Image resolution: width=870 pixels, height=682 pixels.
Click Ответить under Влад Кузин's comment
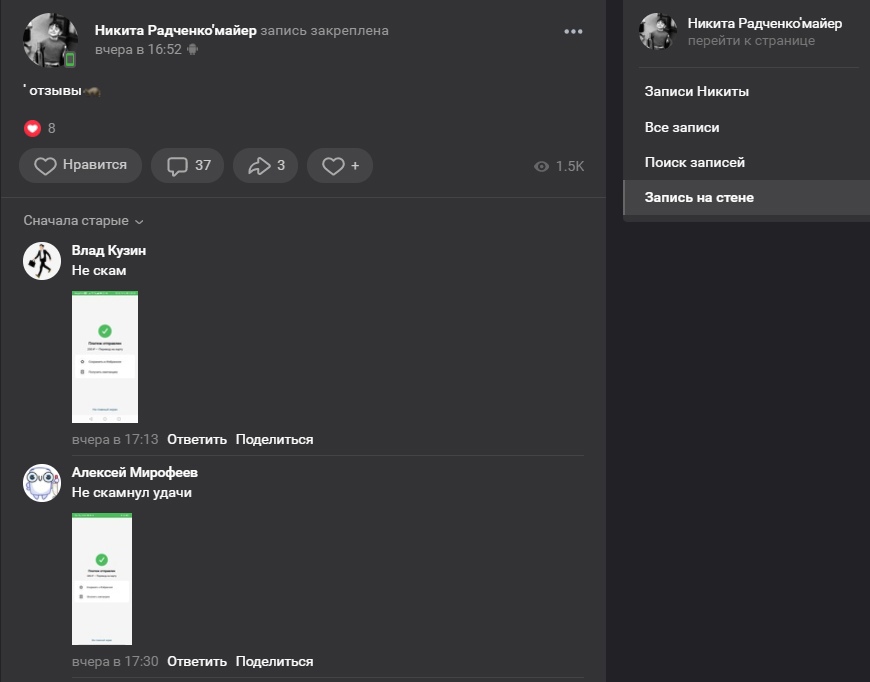tap(197, 439)
